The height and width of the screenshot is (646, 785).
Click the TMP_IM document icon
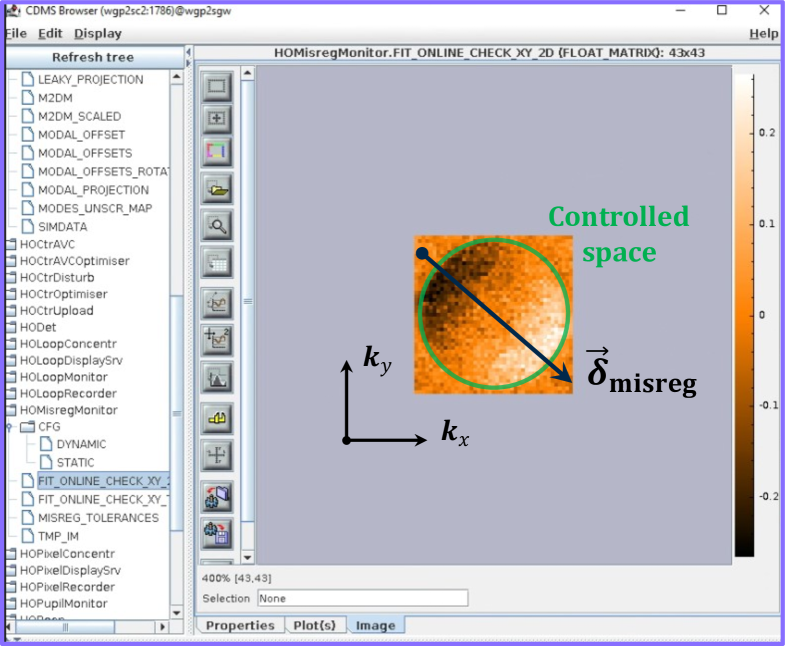pos(28,536)
